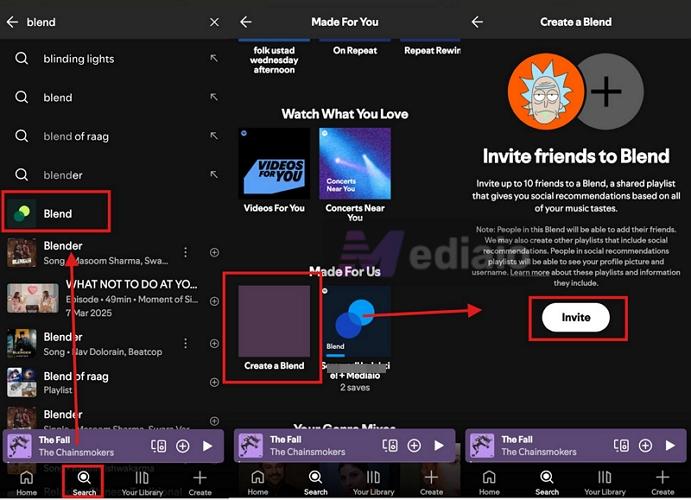Play The Fall in middle screen mini player
This screenshot has width=691, height=500.
coord(439,445)
